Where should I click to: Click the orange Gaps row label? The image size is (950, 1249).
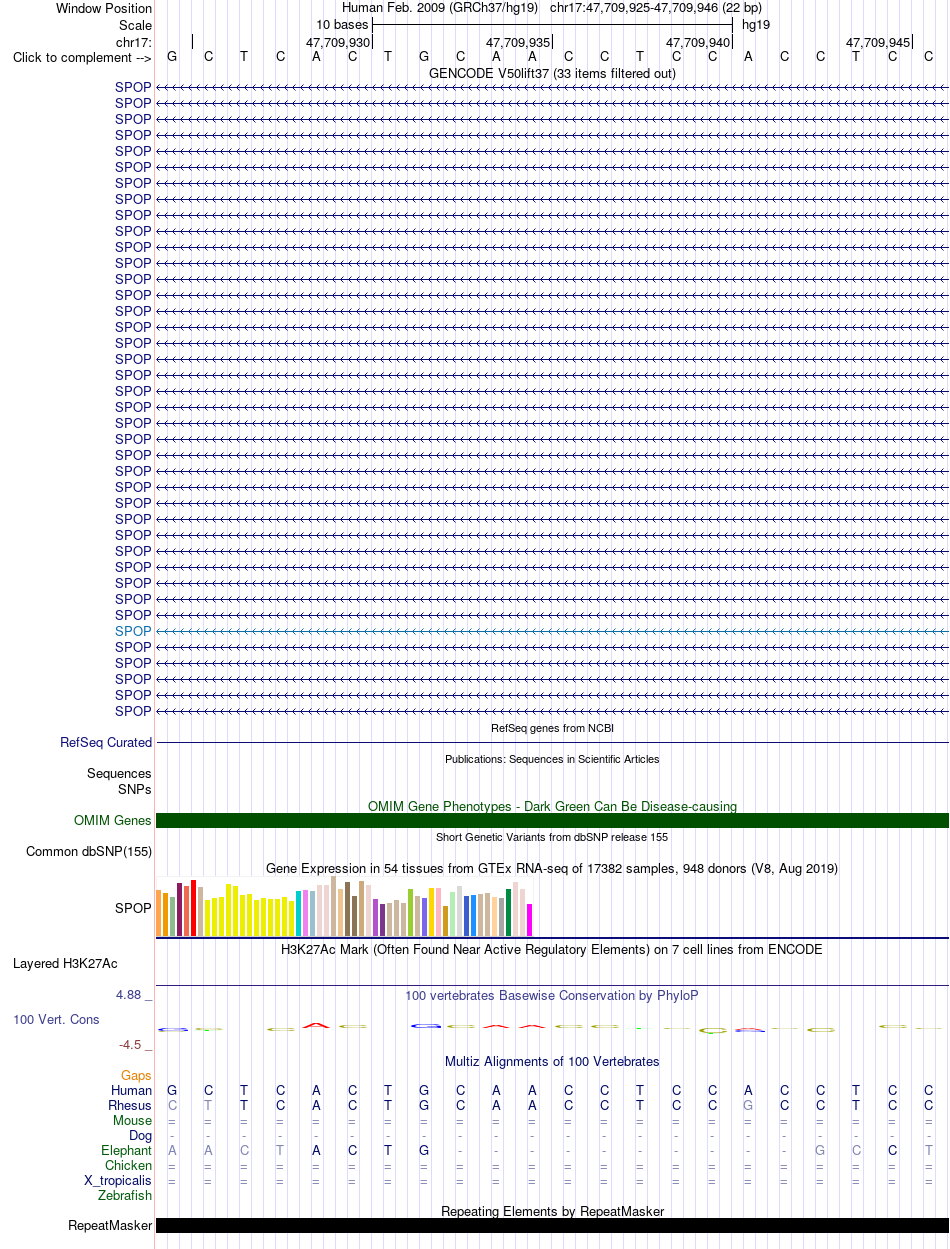136,1075
